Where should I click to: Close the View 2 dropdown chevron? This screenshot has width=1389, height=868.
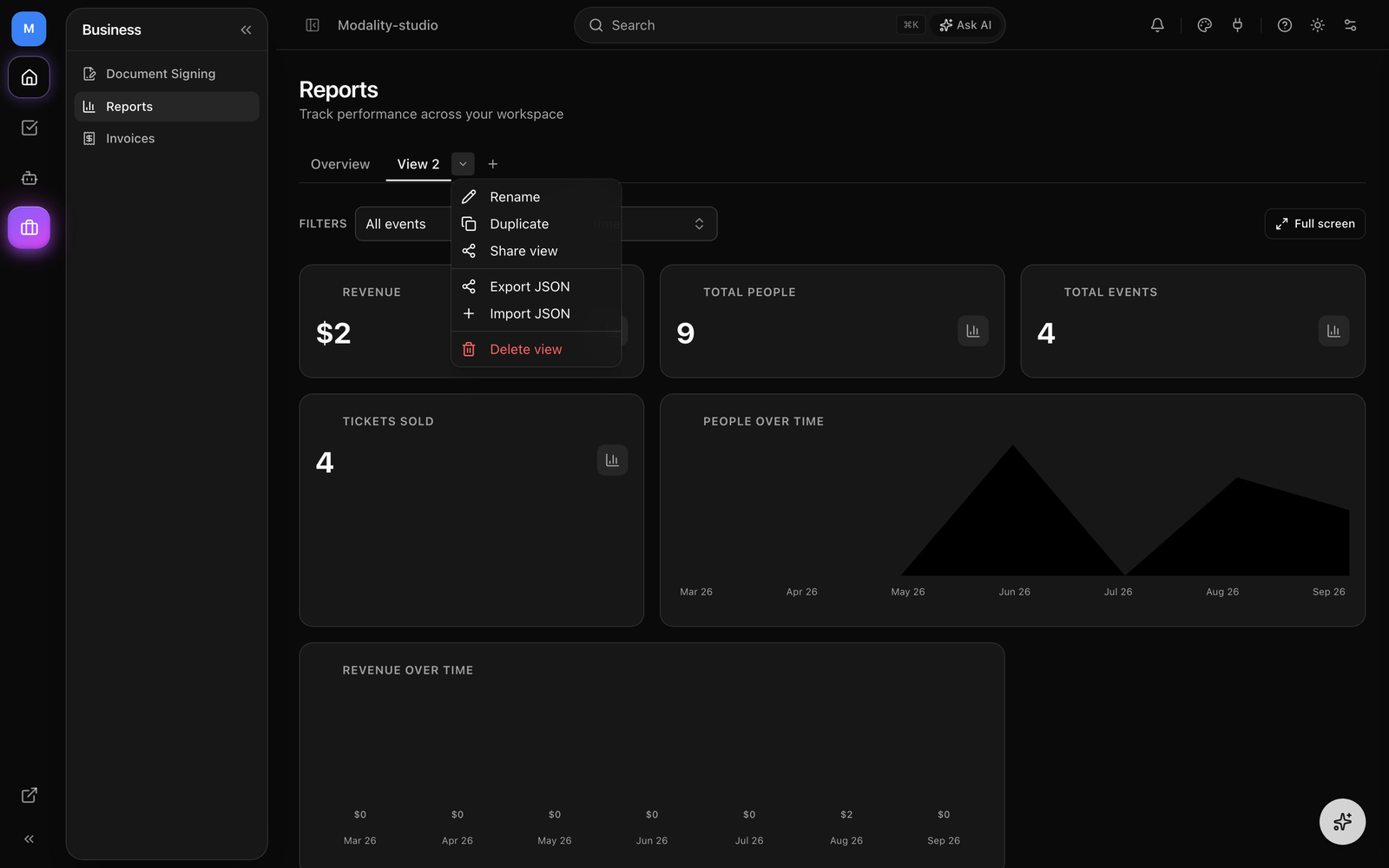pyautogui.click(x=463, y=164)
